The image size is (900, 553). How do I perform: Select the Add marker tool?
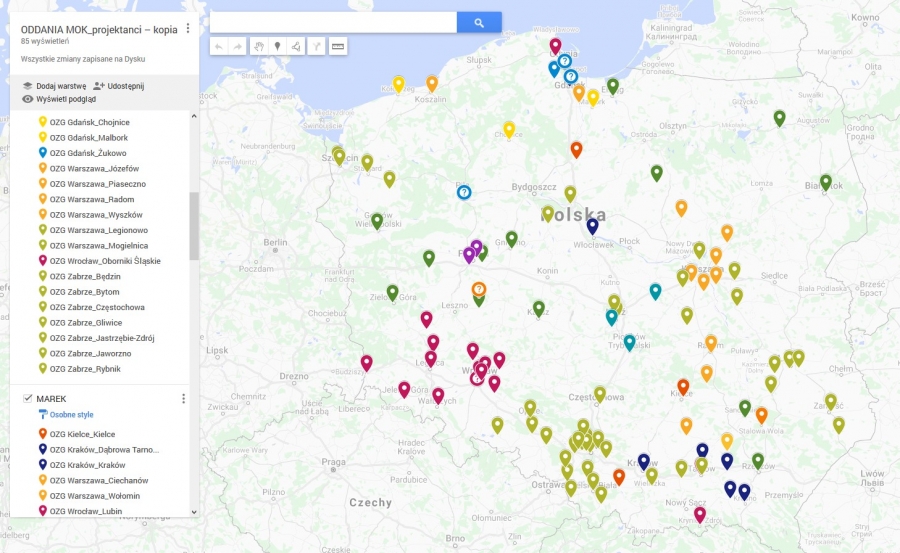[x=277, y=47]
